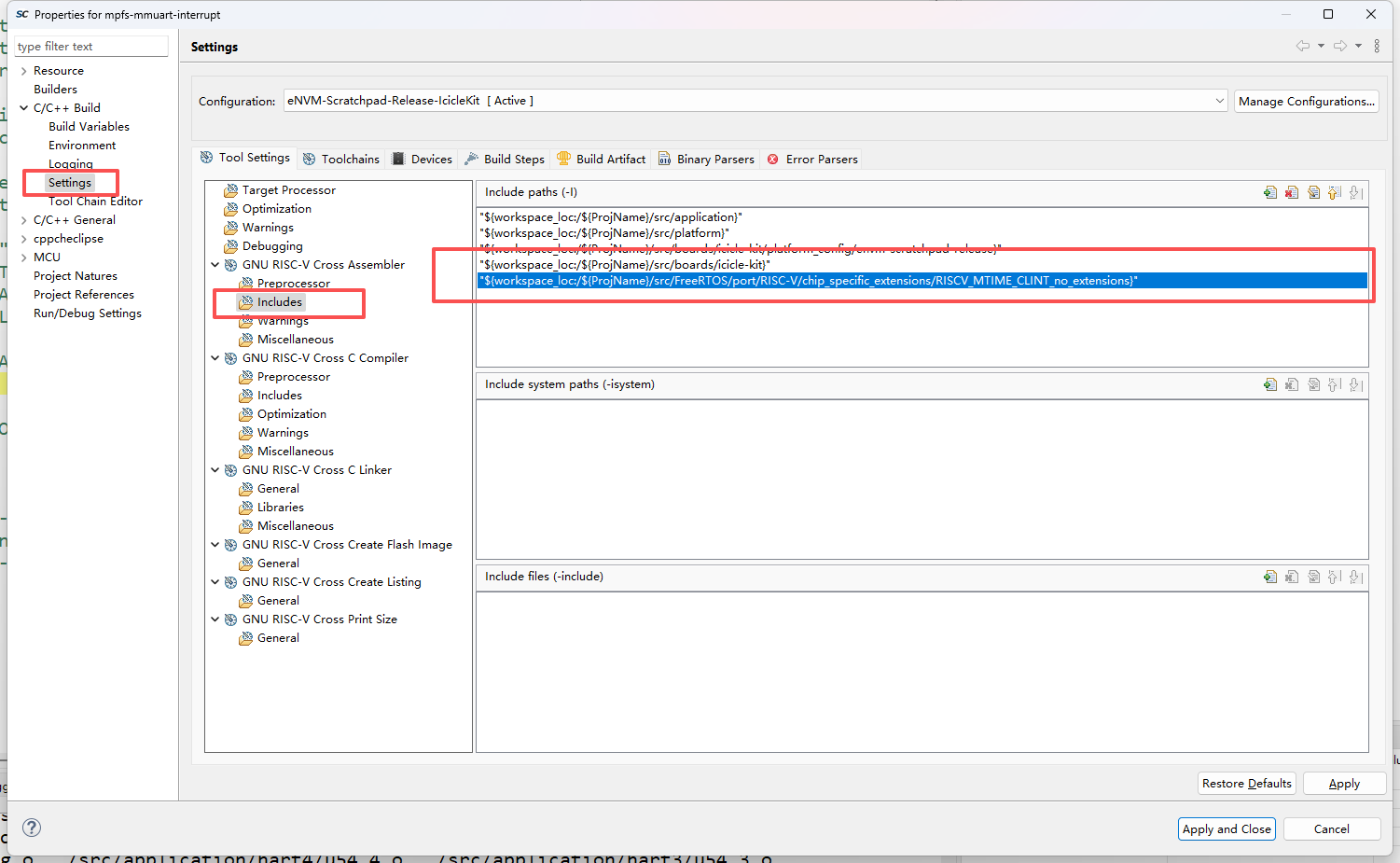Click Restore Defaults button
Viewport: 1400px width, 863px height.
[x=1247, y=784]
